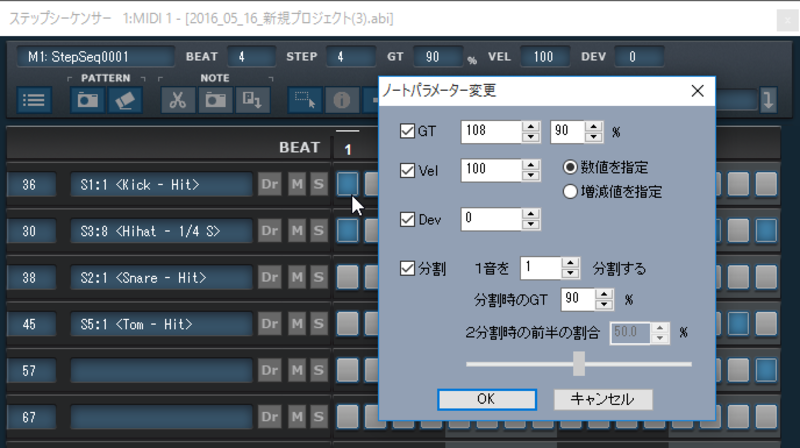800x448 pixels.
Task: Uncheck the Vel checkbox
Action: point(407,170)
